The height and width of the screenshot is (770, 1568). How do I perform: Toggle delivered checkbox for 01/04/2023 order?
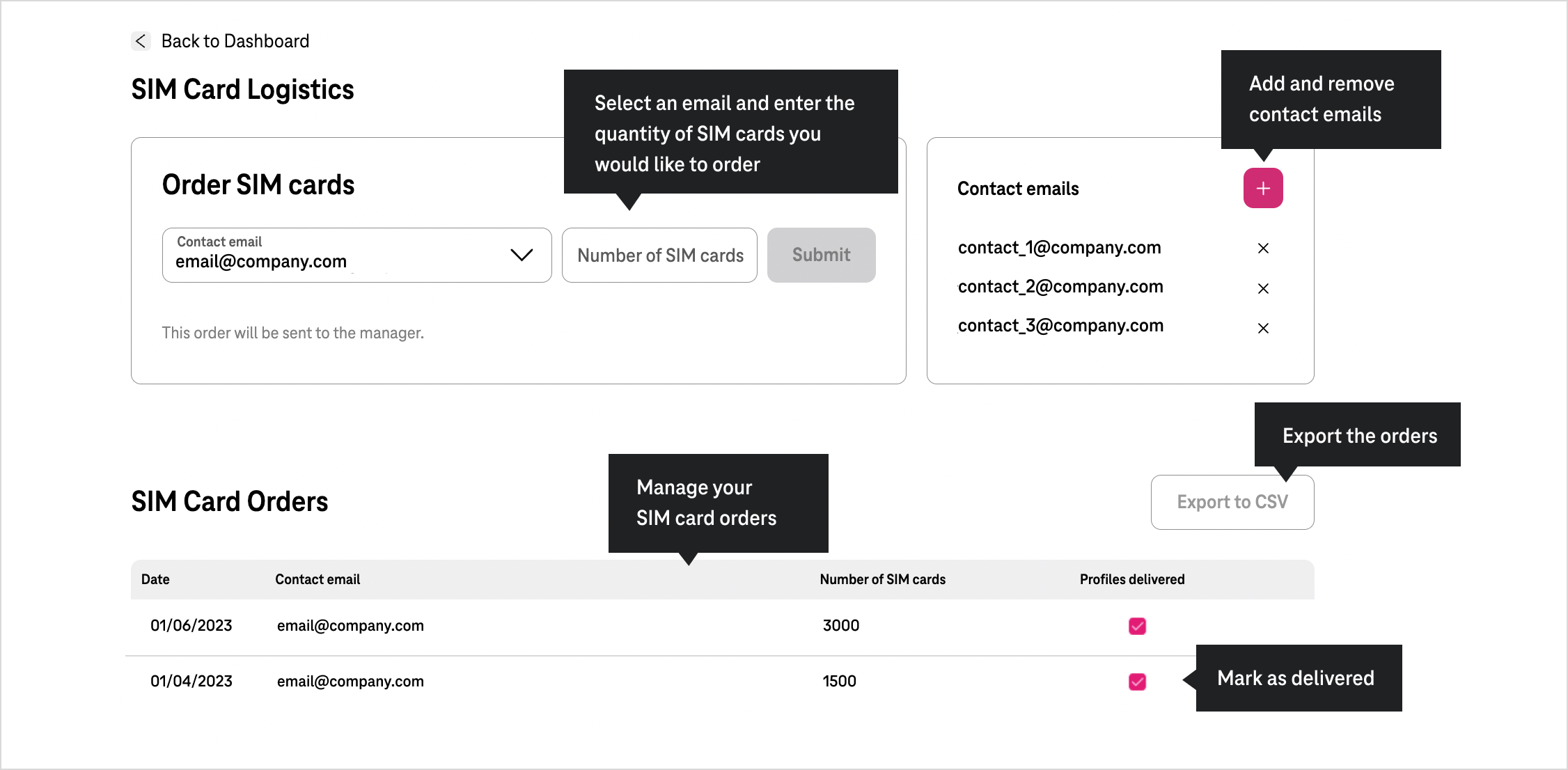coord(1136,682)
